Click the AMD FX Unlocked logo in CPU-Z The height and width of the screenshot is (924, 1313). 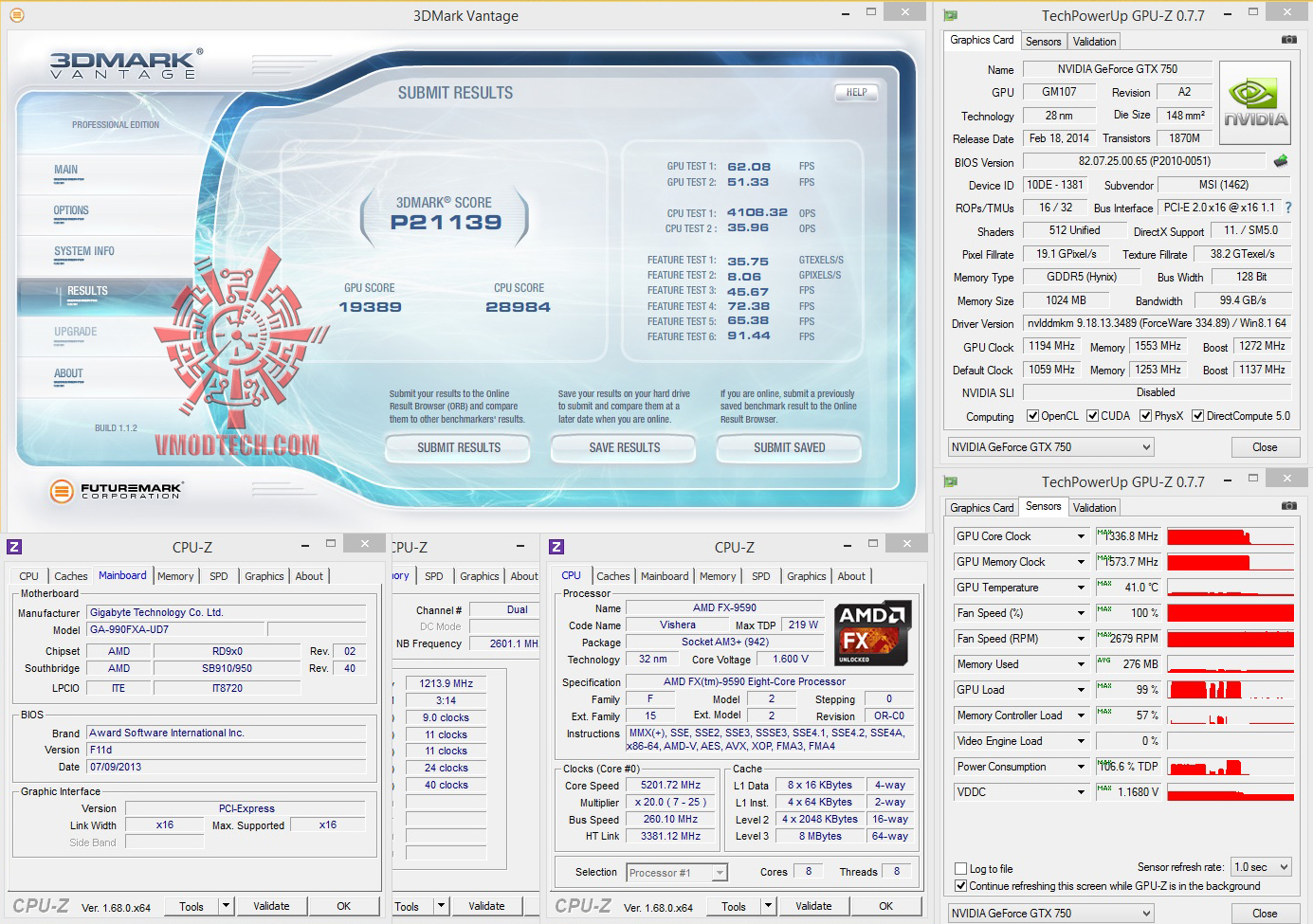[872, 633]
